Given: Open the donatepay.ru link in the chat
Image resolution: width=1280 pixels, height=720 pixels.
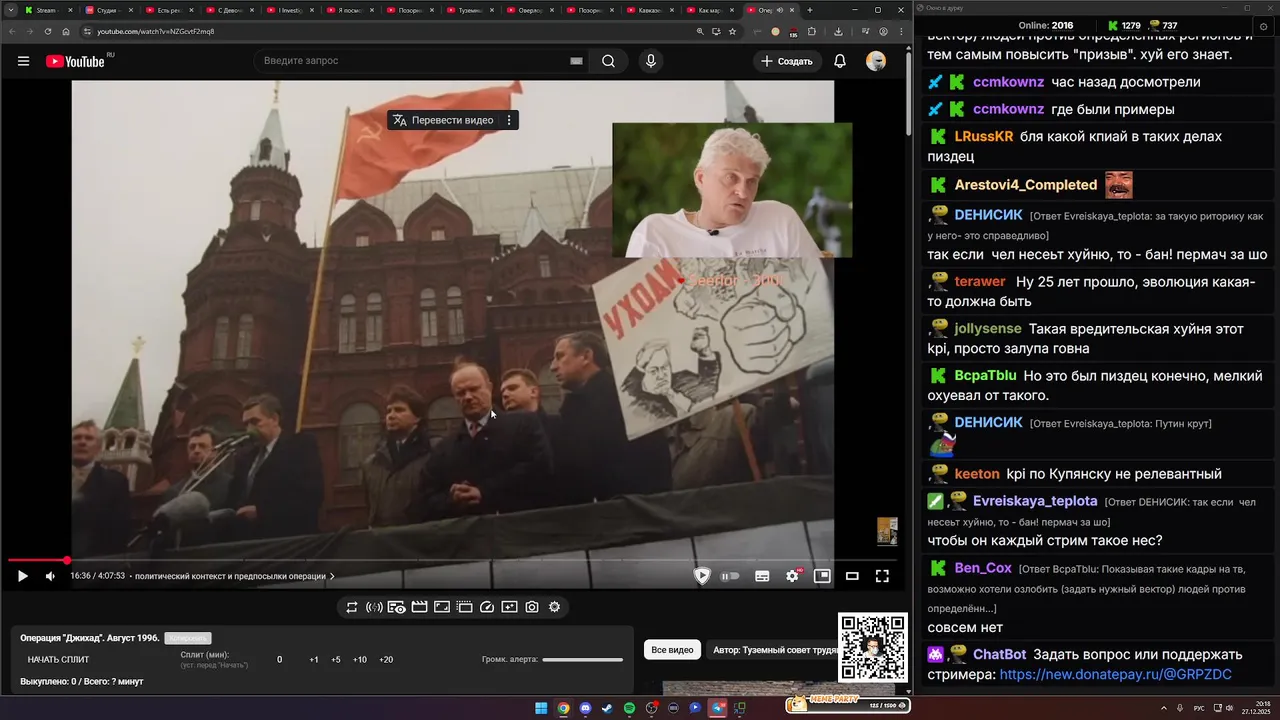Looking at the screenshot, I should click(1115, 675).
